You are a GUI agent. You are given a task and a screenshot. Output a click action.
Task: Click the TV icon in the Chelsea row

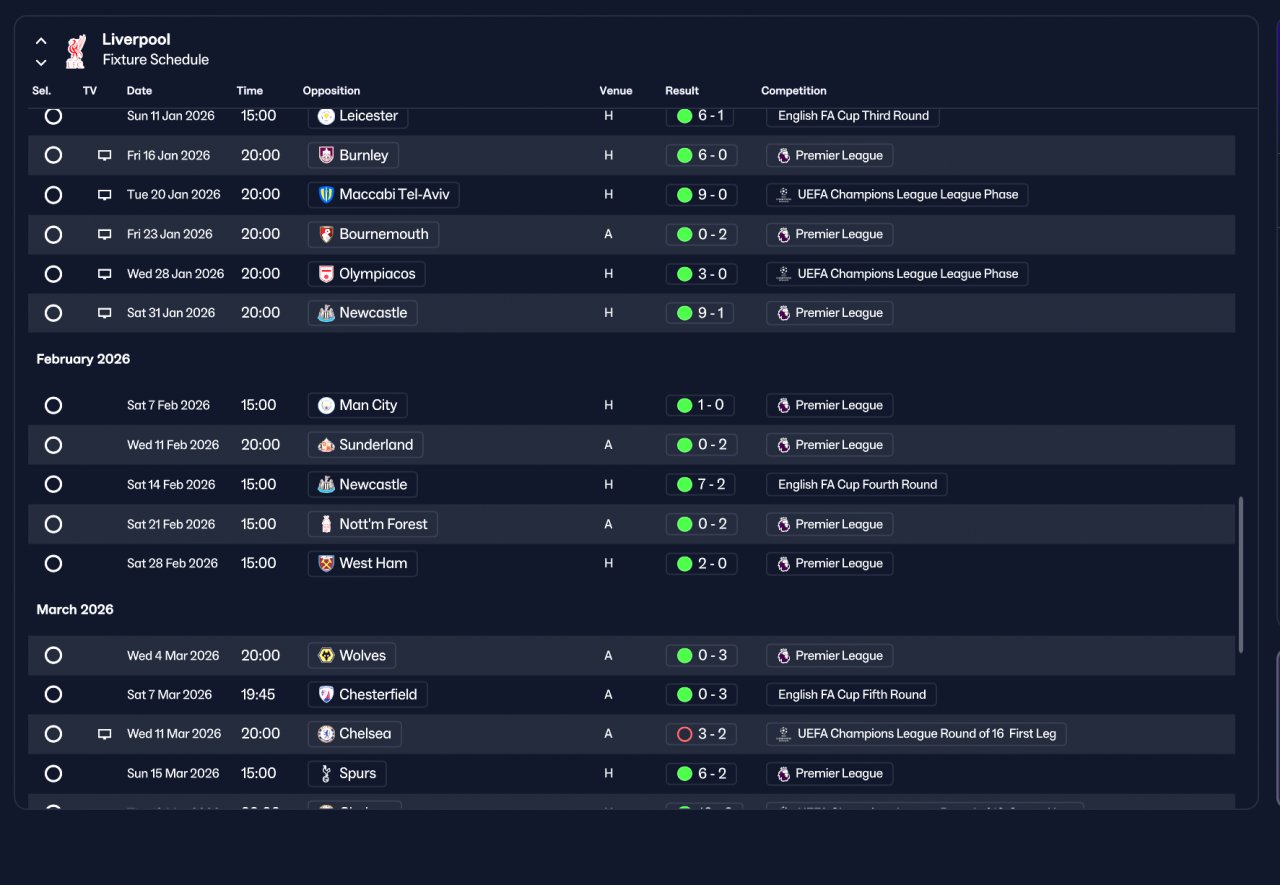[x=104, y=734]
